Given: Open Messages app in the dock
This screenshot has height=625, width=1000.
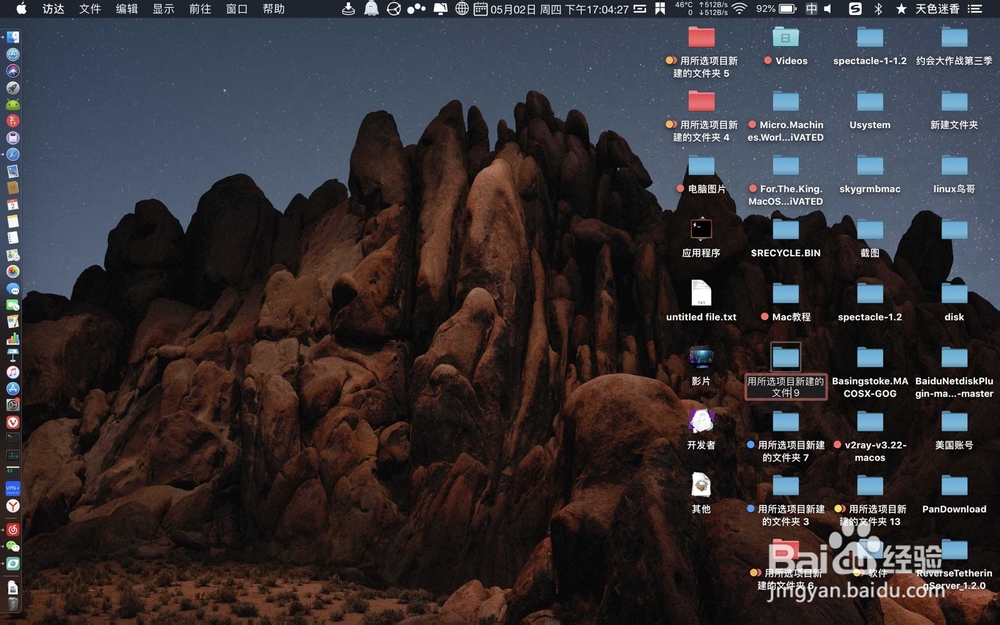Looking at the screenshot, I should [13, 288].
